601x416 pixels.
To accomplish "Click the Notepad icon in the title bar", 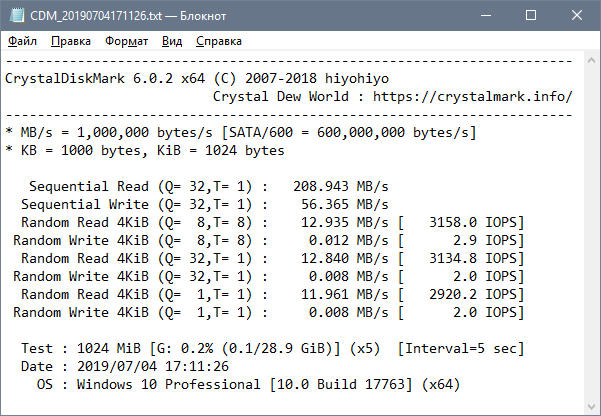I will pos(17,15).
